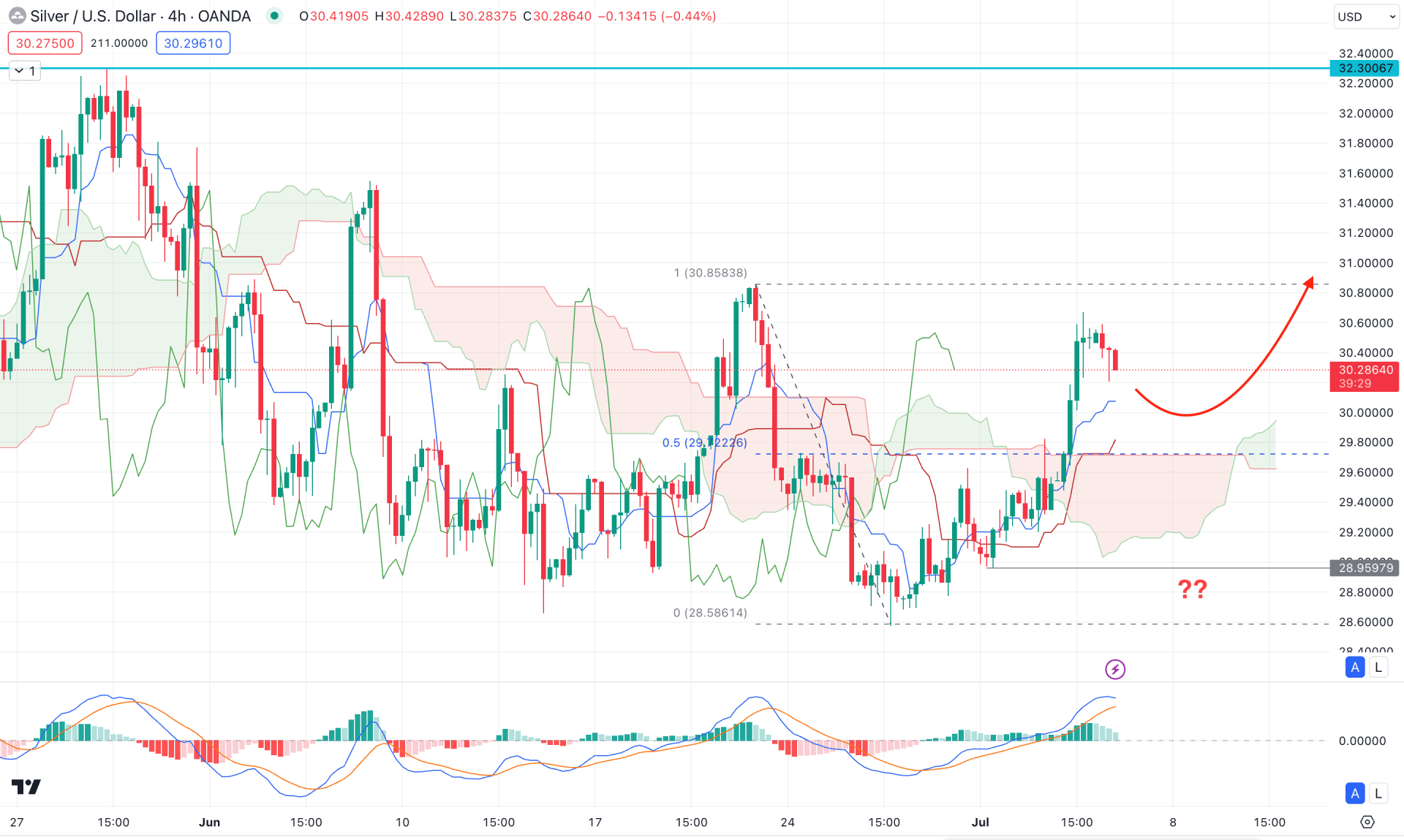The width and height of the screenshot is (1404, 840).
Task: Click the 32.00000 price axis label
Action: pyautogui.click(x=1365, y=113)
